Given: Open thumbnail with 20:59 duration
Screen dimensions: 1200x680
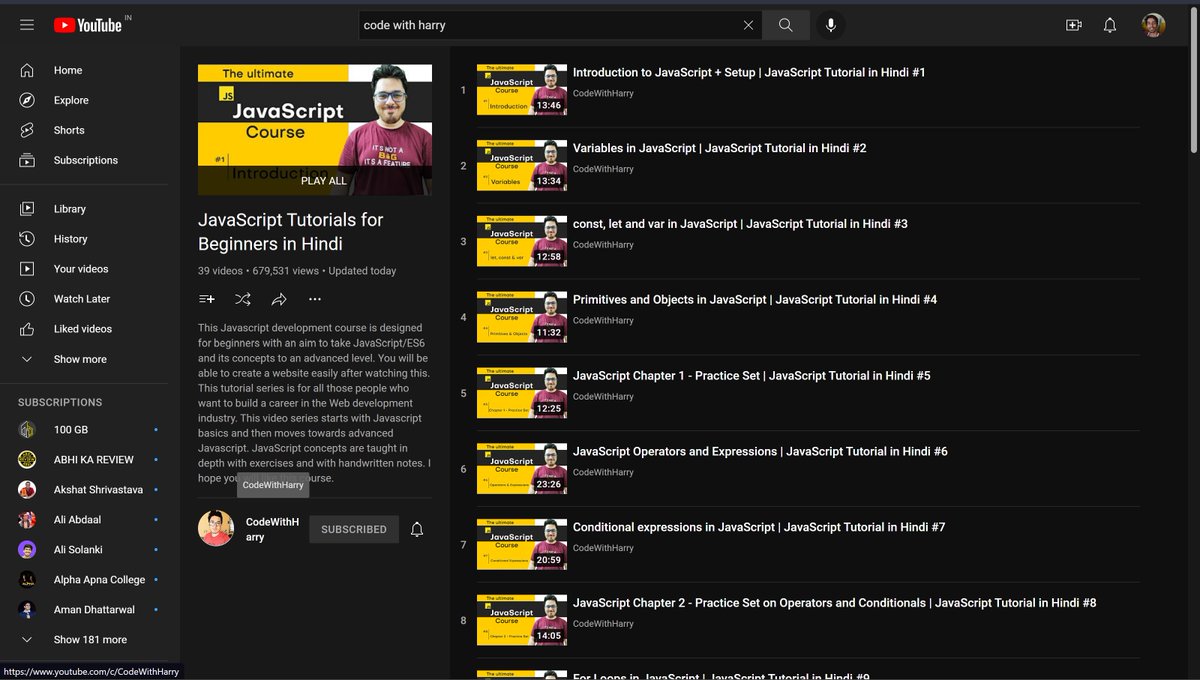Looking at the screenshot, I should pos(522,545).
